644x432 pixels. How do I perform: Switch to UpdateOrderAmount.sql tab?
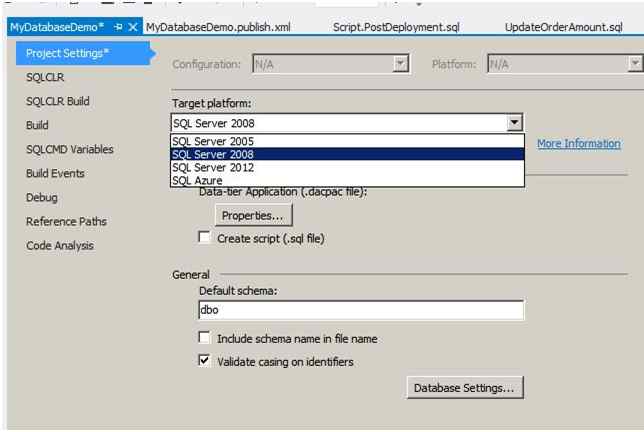[564, 27]
